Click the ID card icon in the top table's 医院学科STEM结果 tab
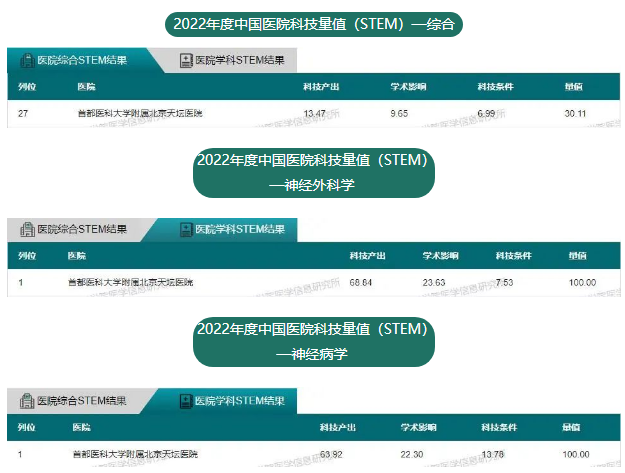This screenshot has height=473, width=625. point(186,60)
